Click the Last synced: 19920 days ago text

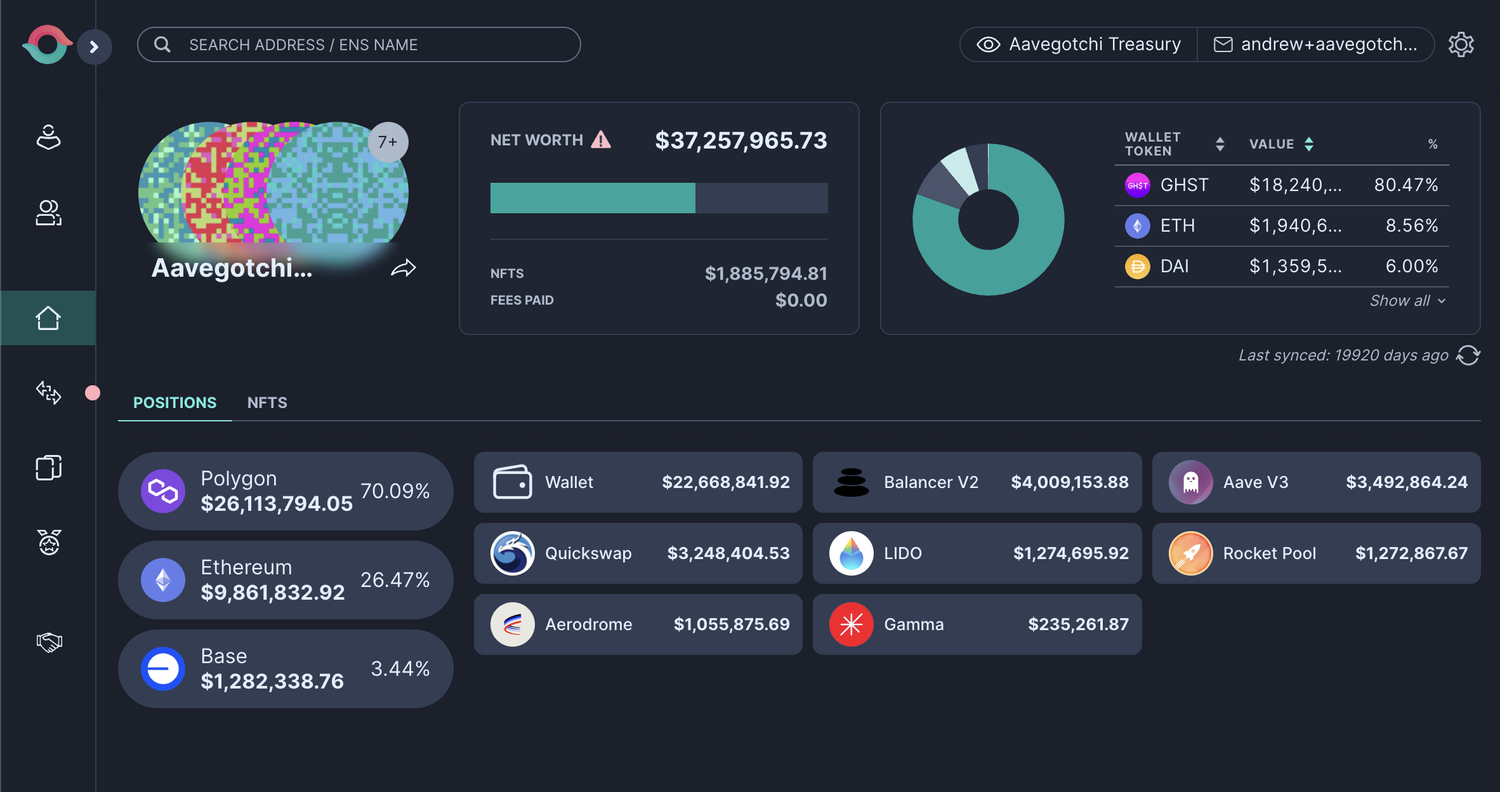[x=1343, y=355]
